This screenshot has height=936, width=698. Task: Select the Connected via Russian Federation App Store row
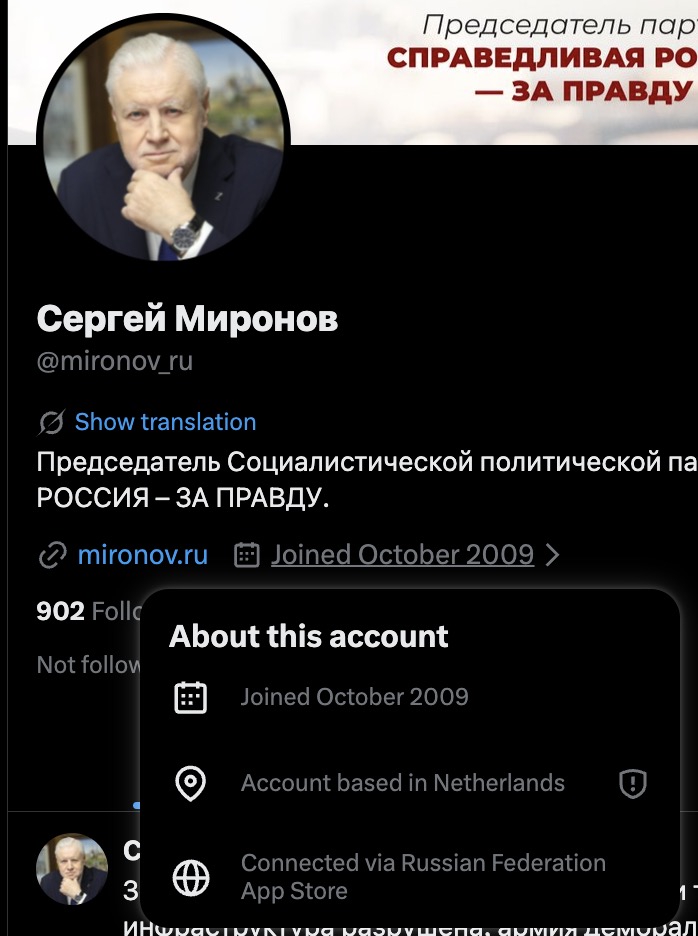click(x=423, y=877)
